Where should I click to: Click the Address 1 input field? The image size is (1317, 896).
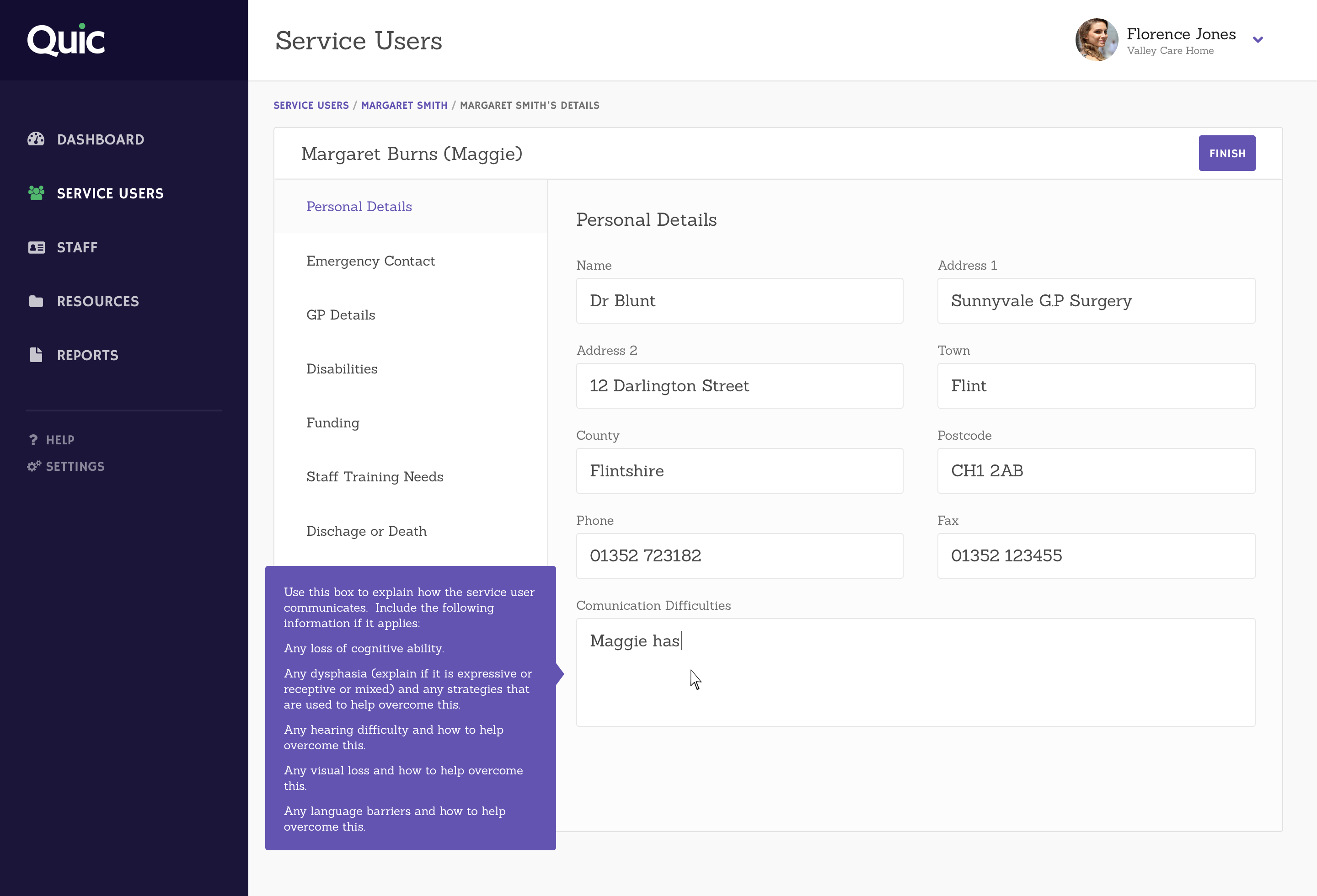pos(1096,301)
